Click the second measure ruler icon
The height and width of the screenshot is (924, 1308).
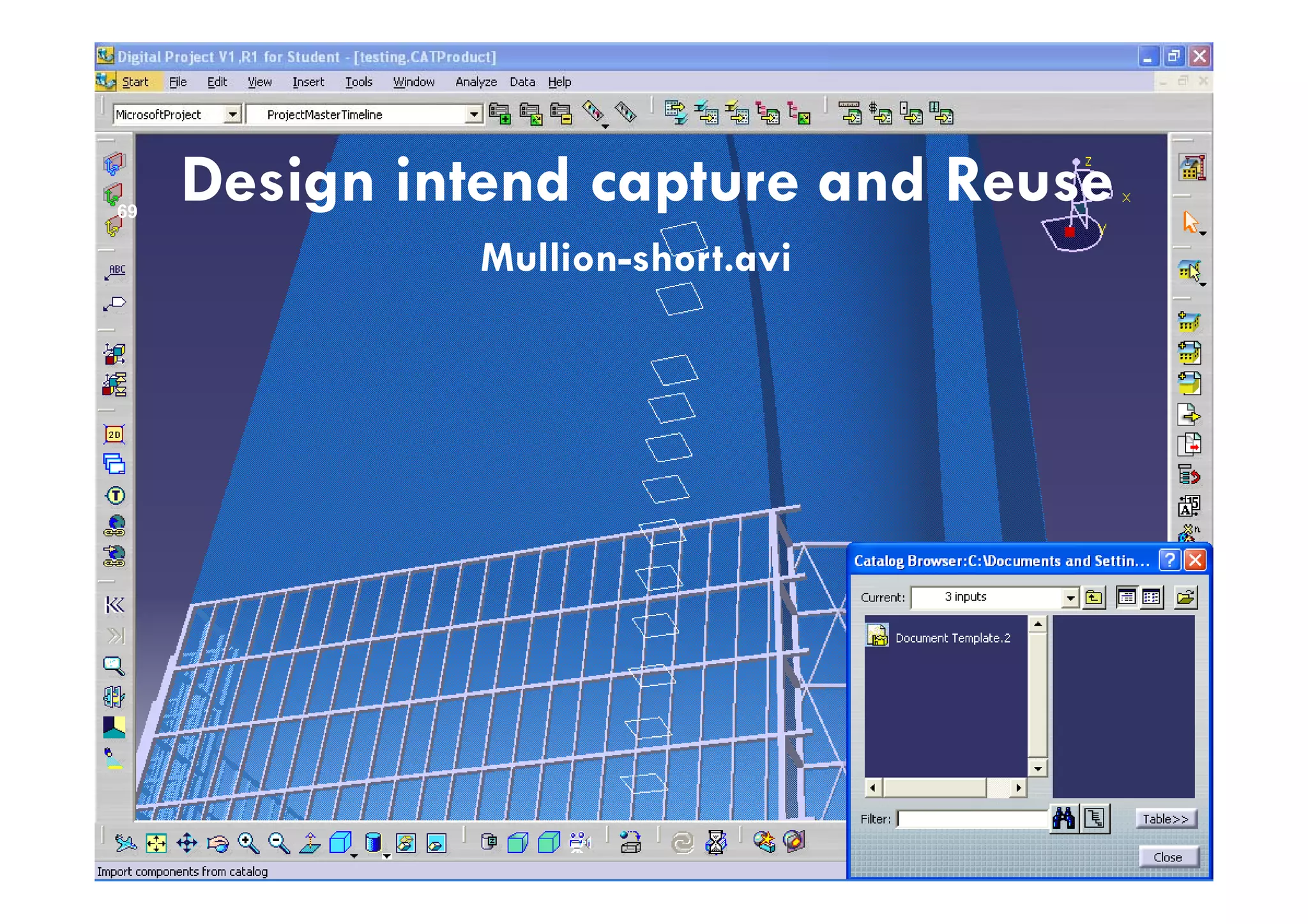[x=625, y=113]
